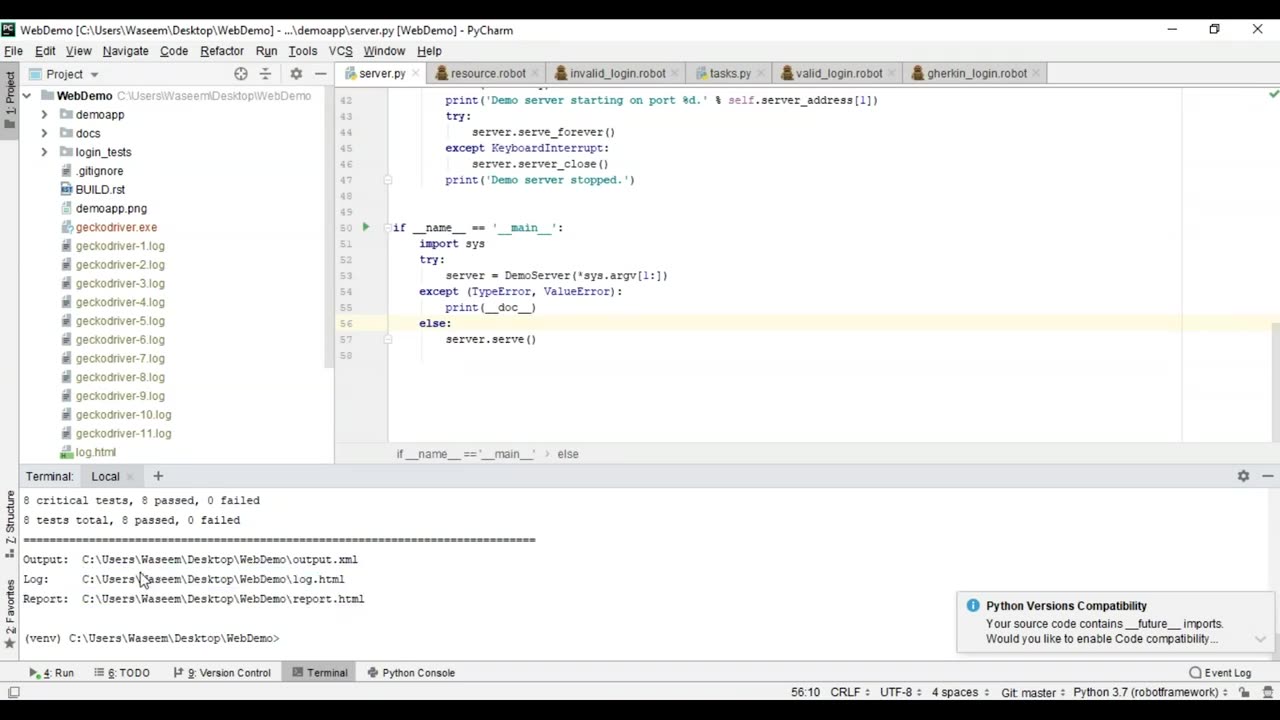This screenshot has width=1280, height=720.
Task: Click fold marker at line 47
Action: tap(388, 180)
